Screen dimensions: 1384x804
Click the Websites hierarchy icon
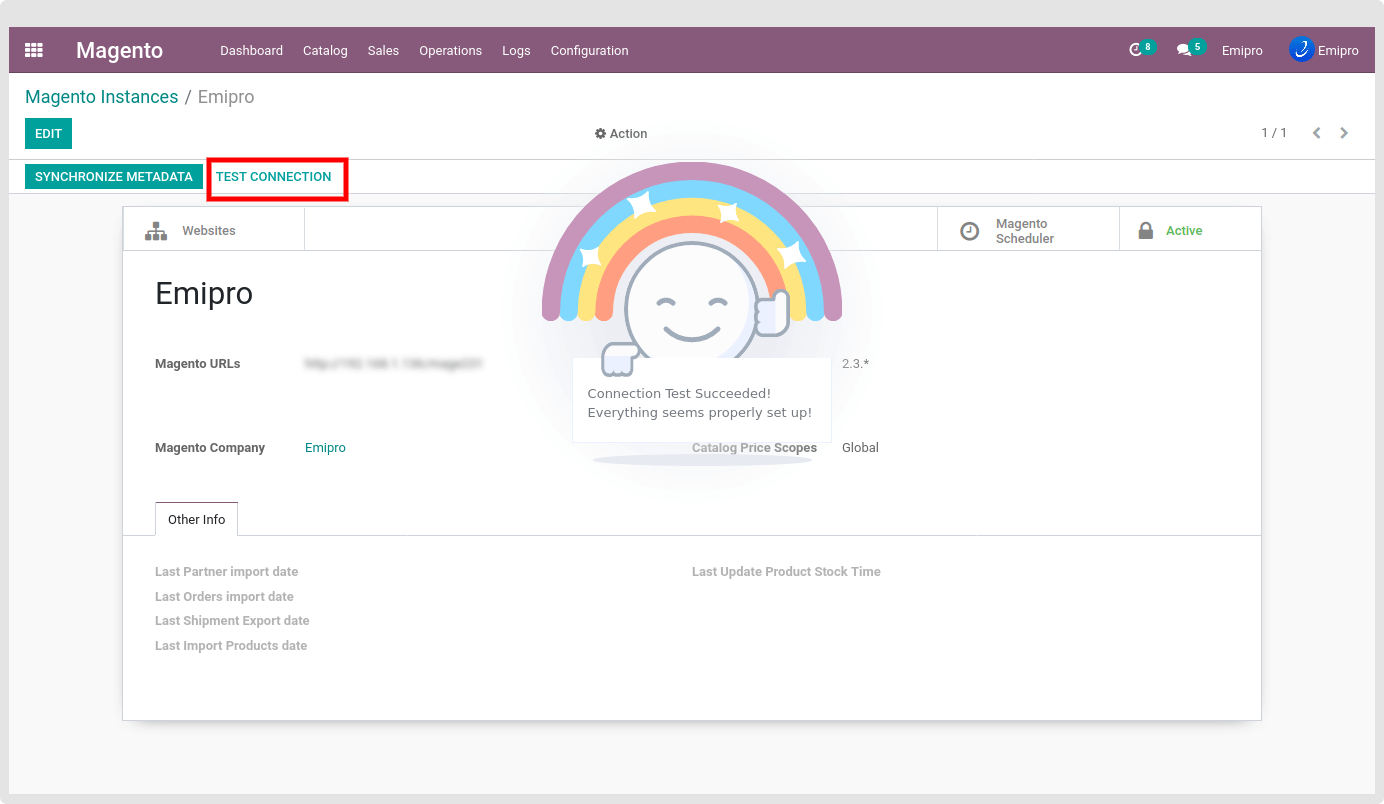coord(156,231)
